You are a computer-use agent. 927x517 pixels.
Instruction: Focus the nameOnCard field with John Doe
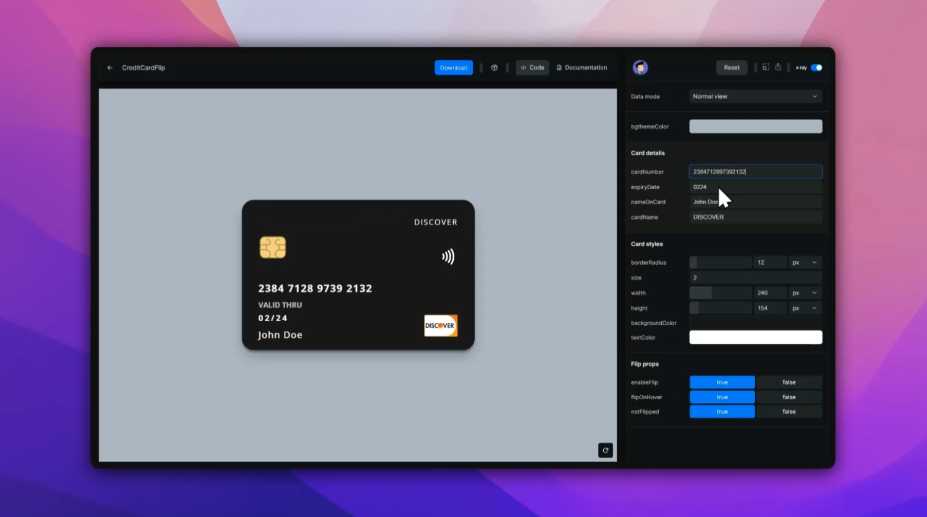[756, 202]
